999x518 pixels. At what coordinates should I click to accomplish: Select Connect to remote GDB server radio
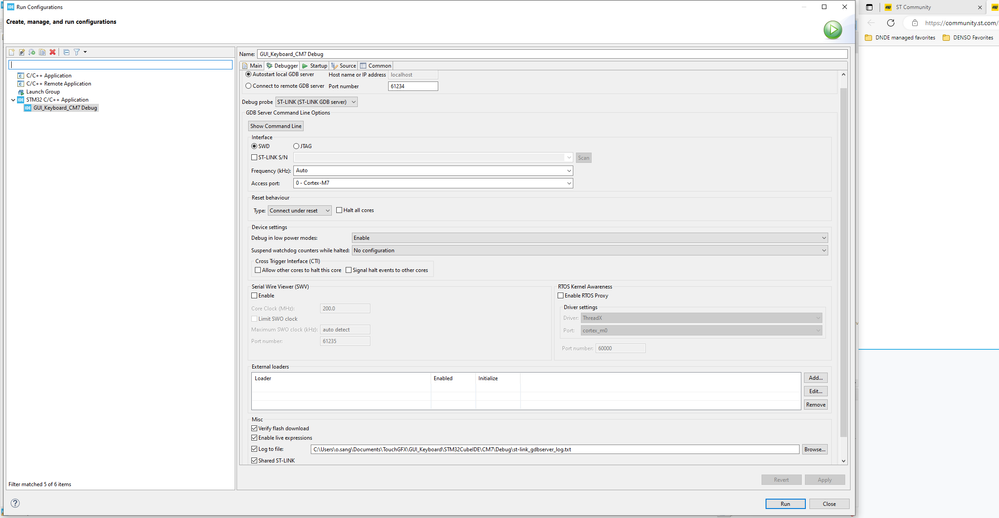(248, 85)
